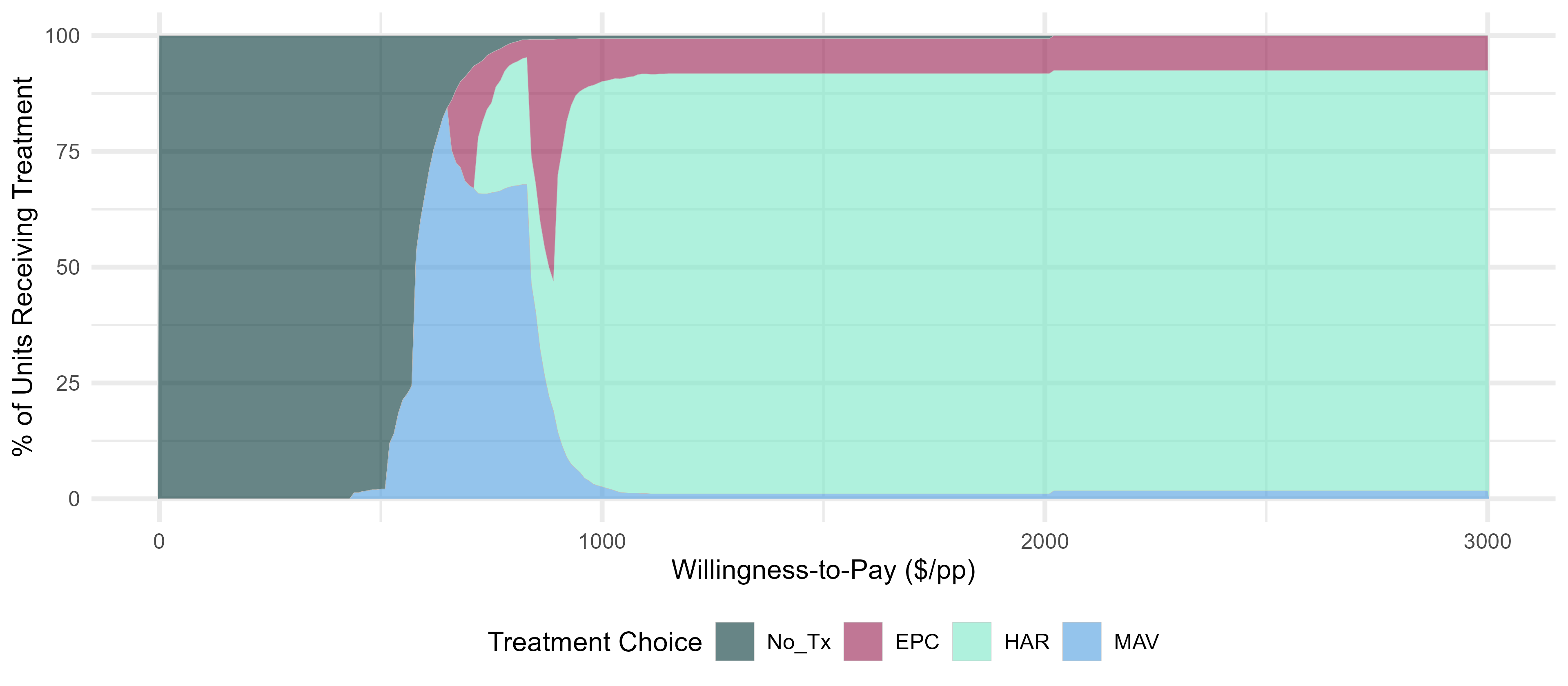The image size is (1568, 686).
Task: Click the Treatment Choice legend title
Action: point(595,642)
